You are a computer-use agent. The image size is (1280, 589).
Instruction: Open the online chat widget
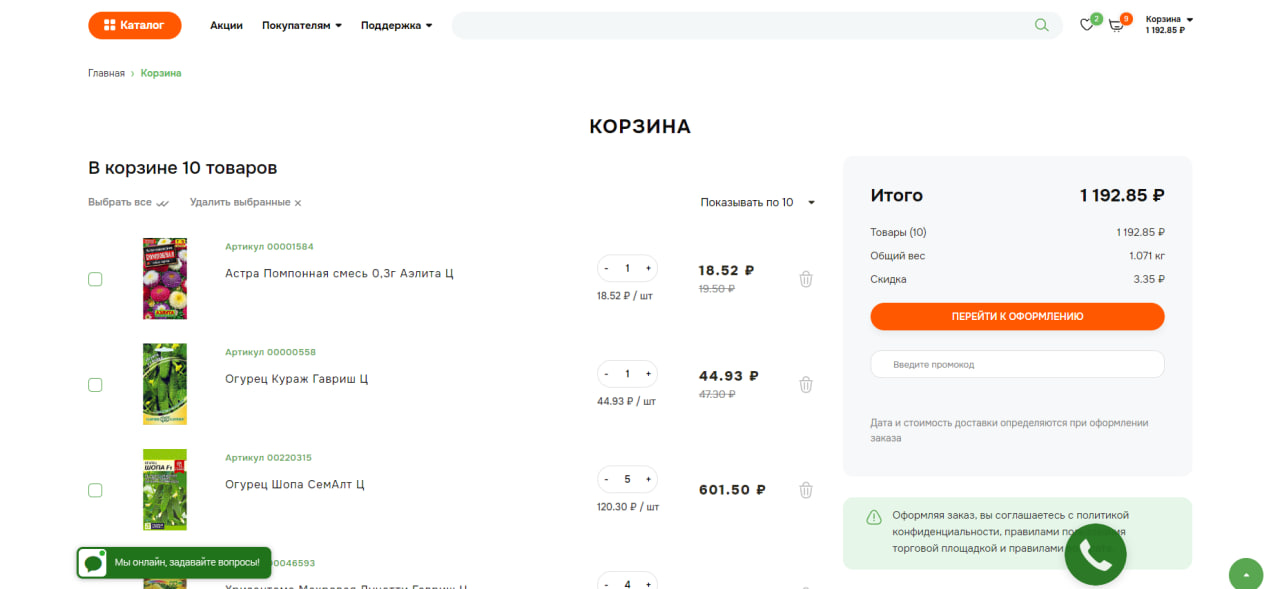174,563
